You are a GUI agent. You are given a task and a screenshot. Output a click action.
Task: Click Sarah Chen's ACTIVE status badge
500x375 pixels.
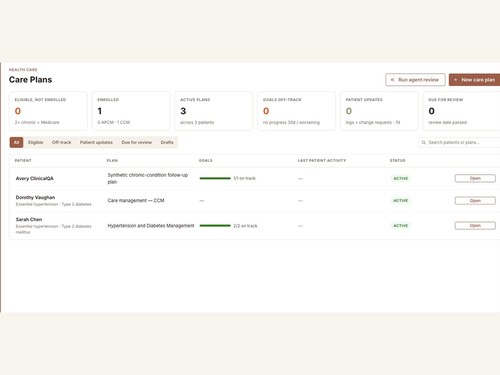coord(401,226)
